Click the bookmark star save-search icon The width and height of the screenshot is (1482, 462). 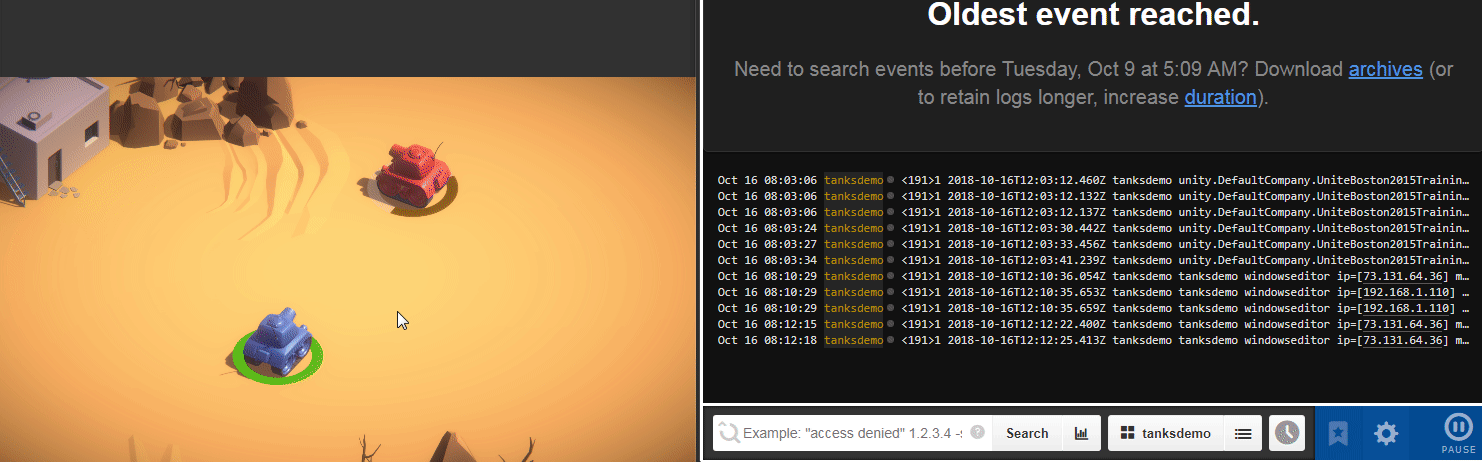pos(1338,433)
